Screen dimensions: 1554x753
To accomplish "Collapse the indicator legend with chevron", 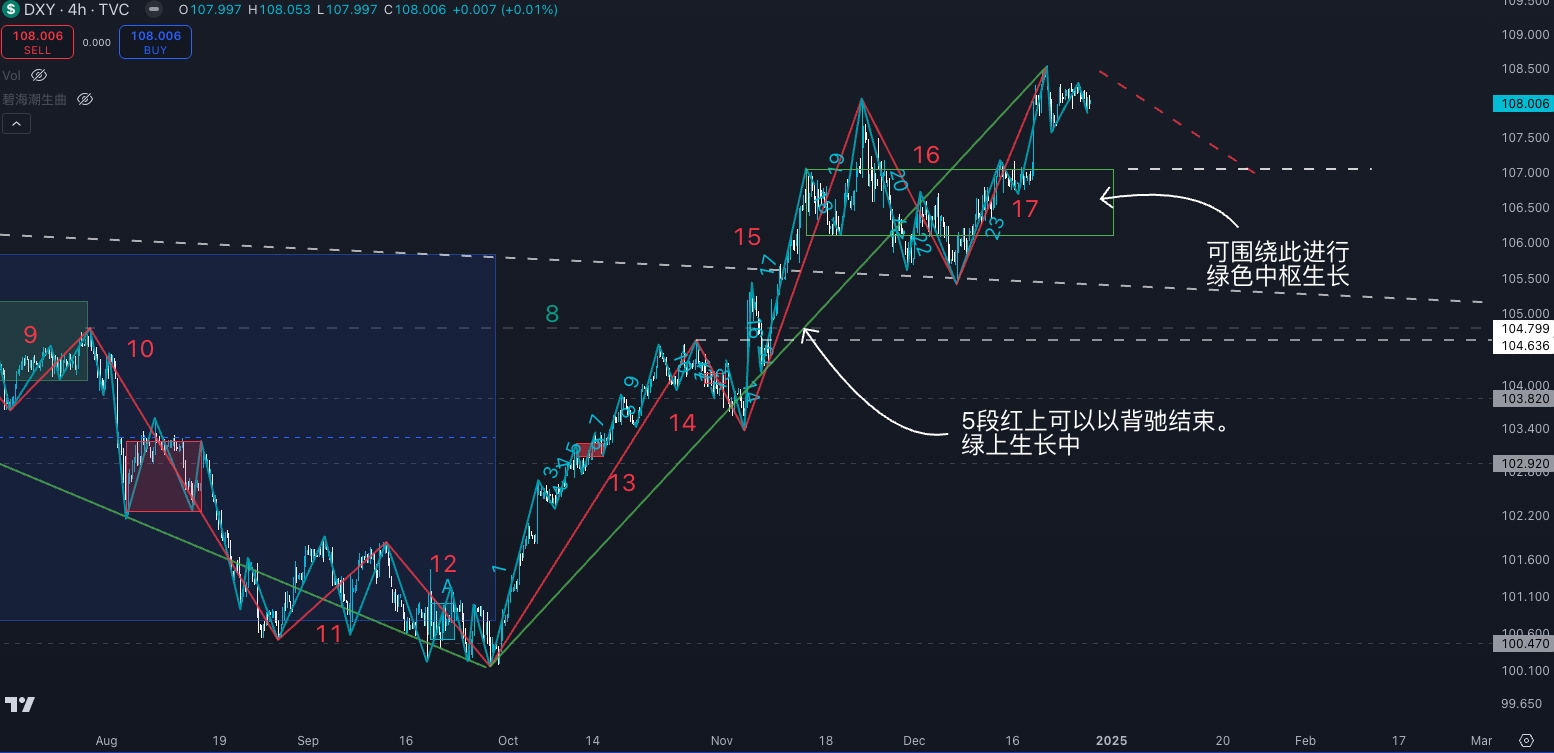I will pyautogui.click(x=16, y=124).
